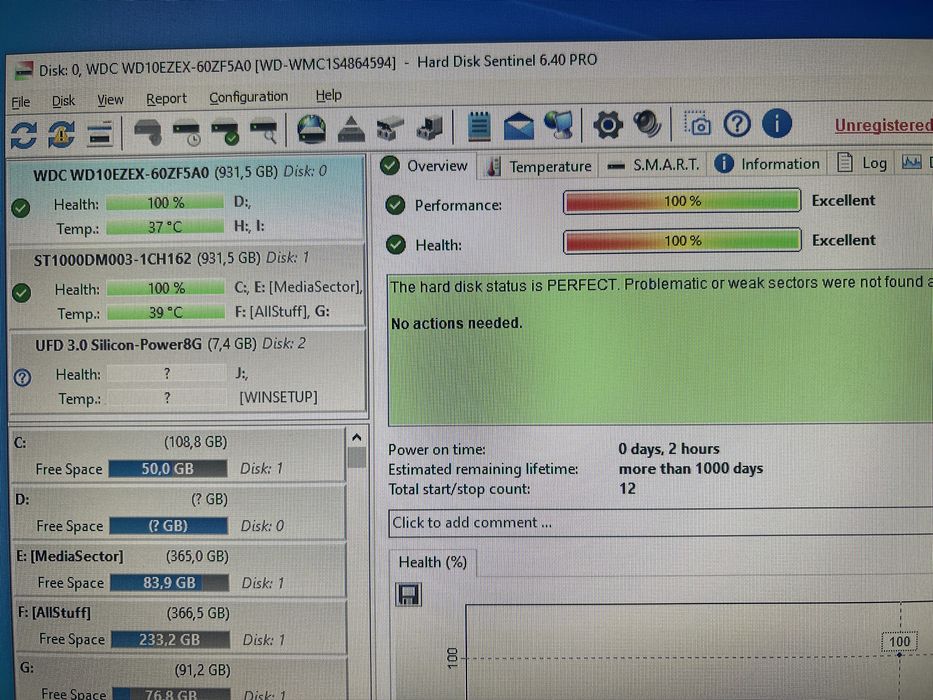This screenshot has width=933, height=700.
Task: Click the green check icon for WDC disk
Action: (x=21, y=208)
